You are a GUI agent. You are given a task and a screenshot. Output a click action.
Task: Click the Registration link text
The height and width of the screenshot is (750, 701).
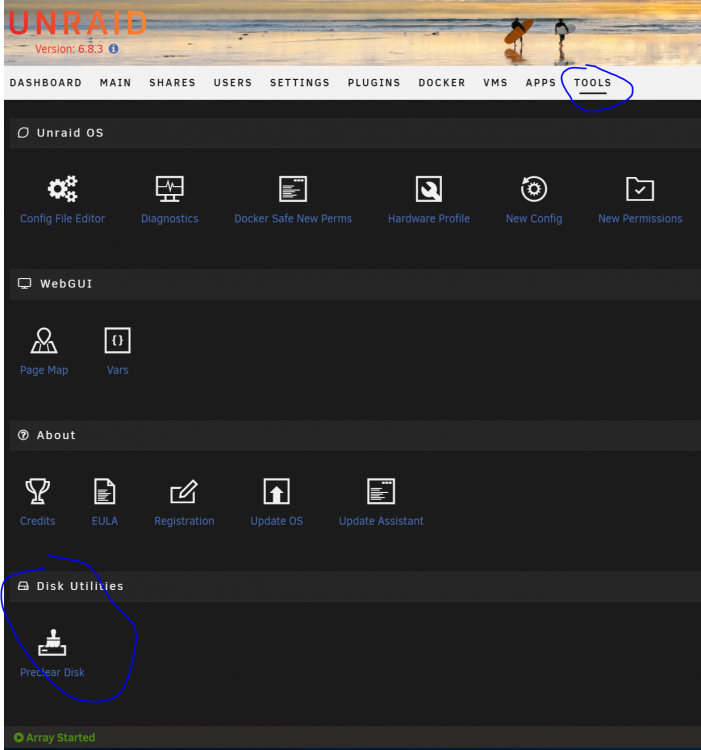pos(184,521)
